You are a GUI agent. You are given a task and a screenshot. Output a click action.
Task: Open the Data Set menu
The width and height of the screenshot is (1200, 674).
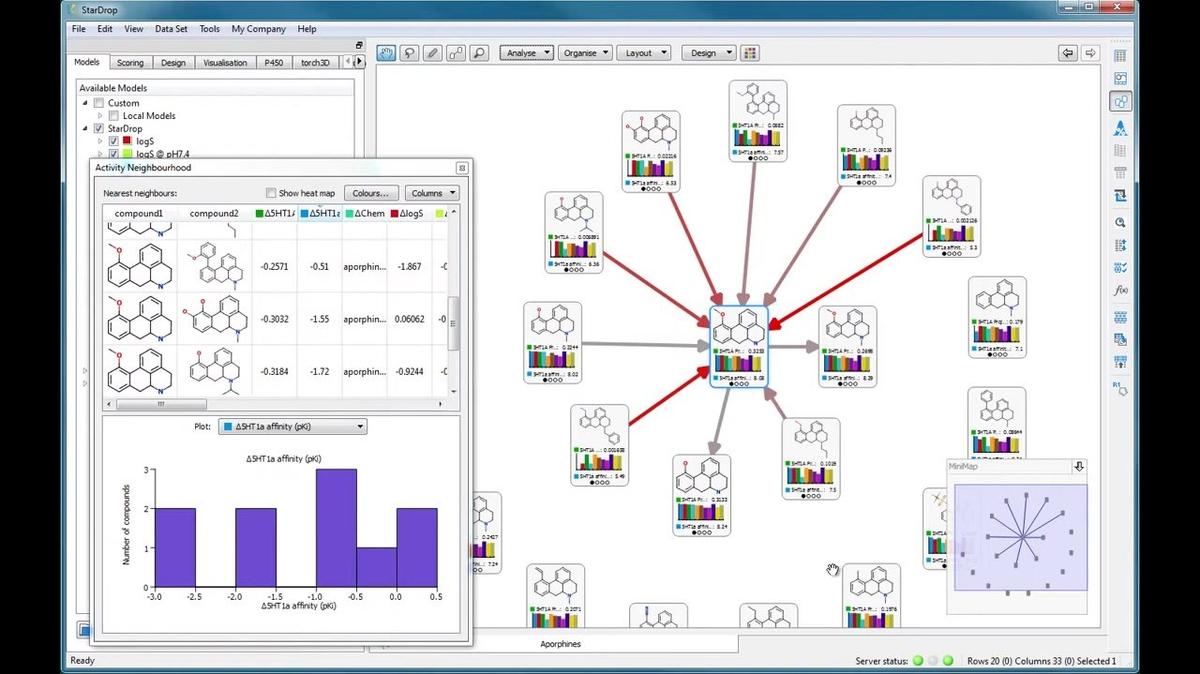pyautogui.click(x=170, y=29)
